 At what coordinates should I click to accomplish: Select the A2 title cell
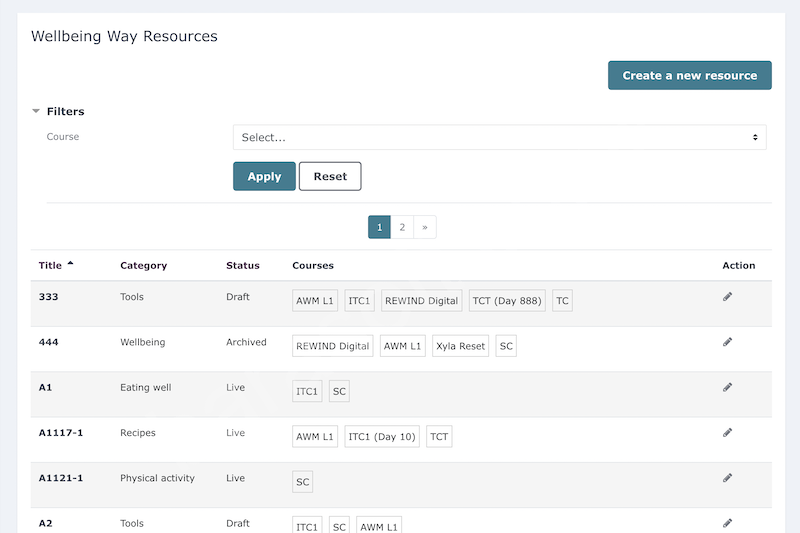(45, 523)
